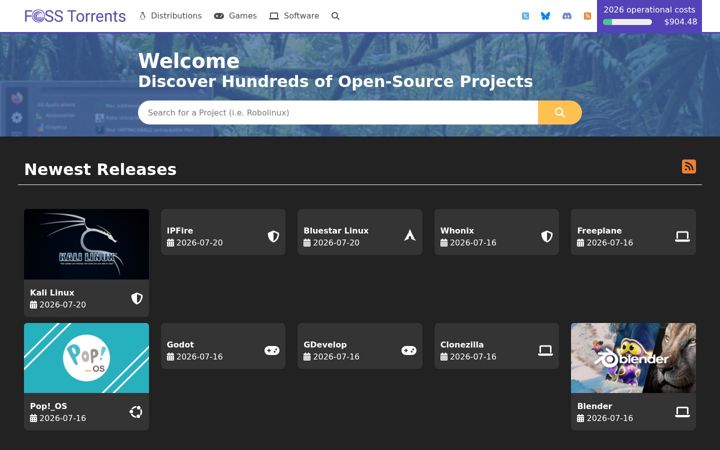The image size is (720, 450).
Task: Click the calendar icon on the Godot card
Action: coord(170,357)
